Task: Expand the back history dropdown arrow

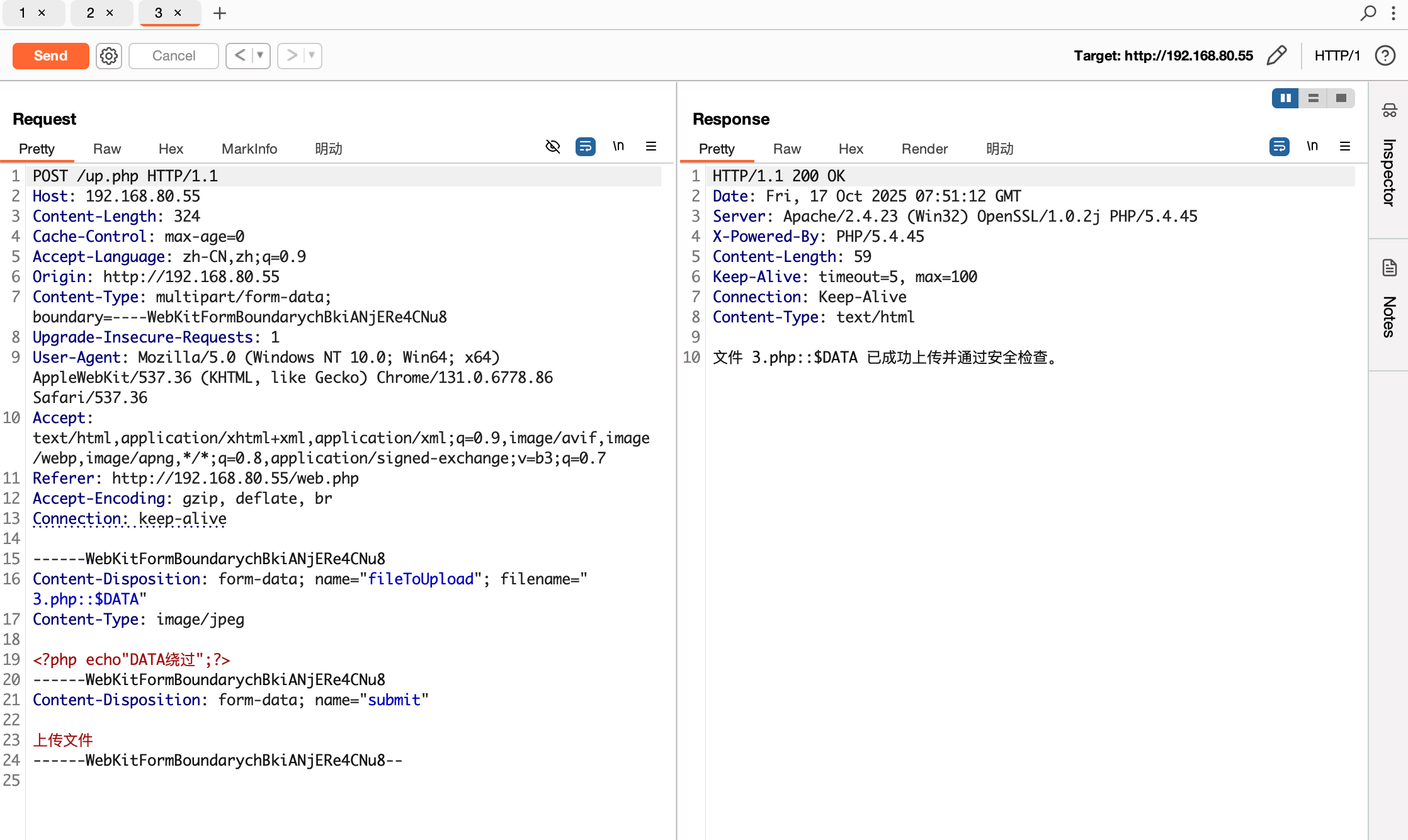Action: point(260,55)
